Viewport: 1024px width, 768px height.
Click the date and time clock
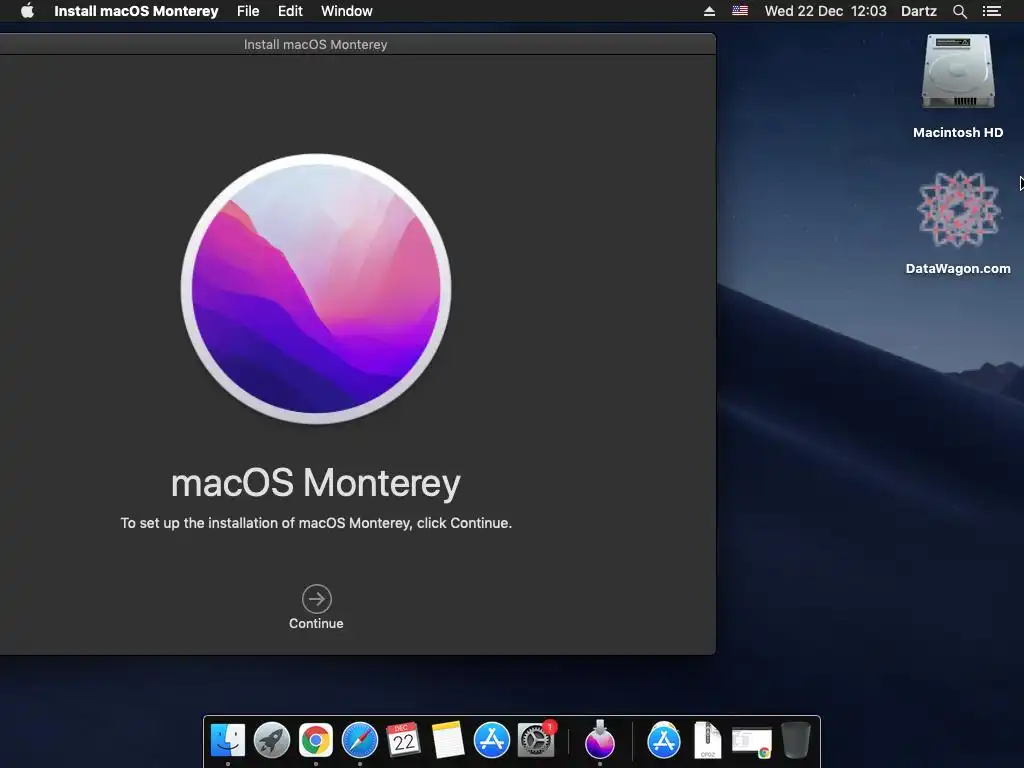click(825, 11)
